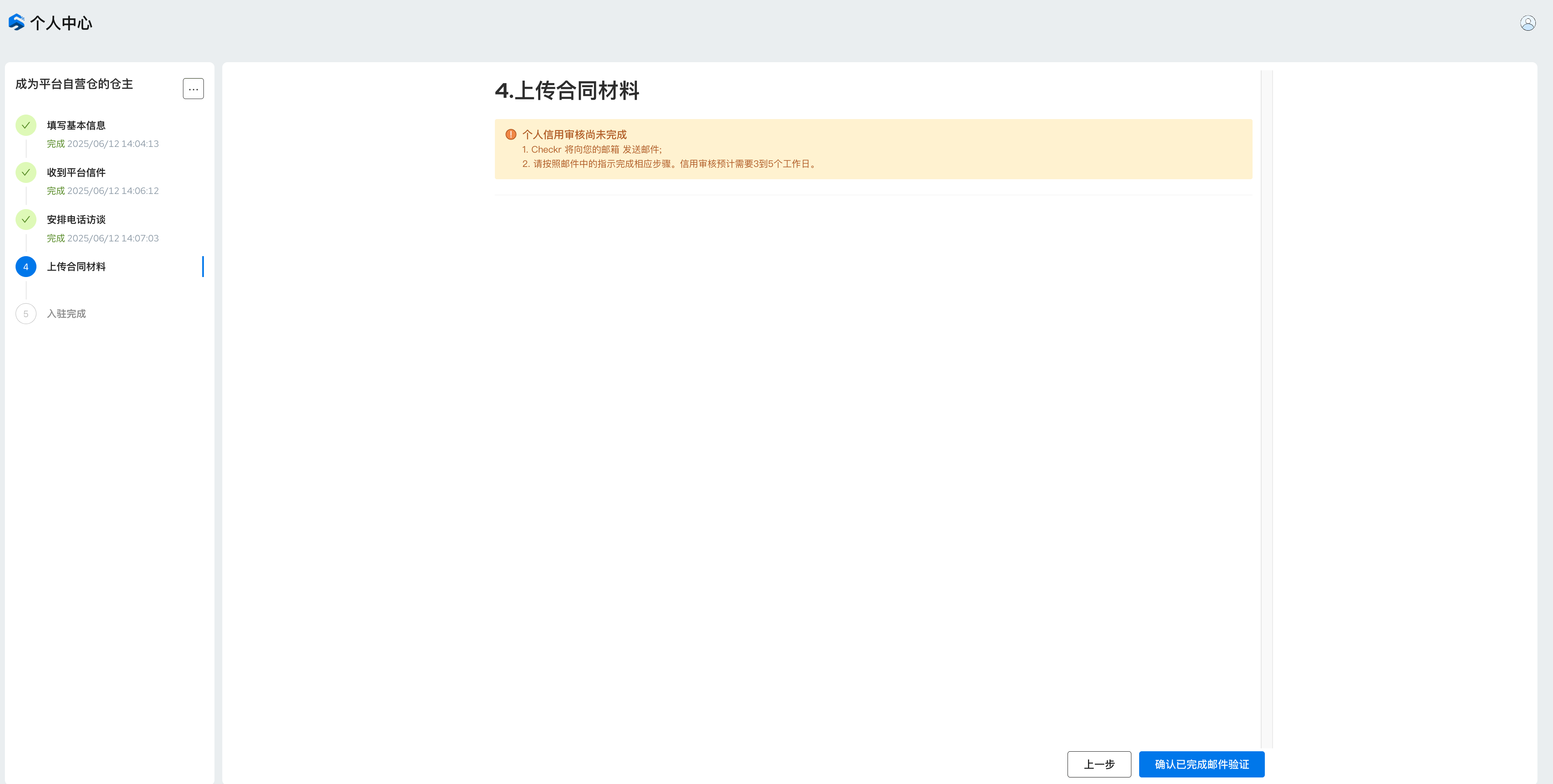Image resolution: width=1553 pixels, height=784 pixels.
Task: Click the 成为平台自营仓的仓主 panel title
Action: point(74,84)
